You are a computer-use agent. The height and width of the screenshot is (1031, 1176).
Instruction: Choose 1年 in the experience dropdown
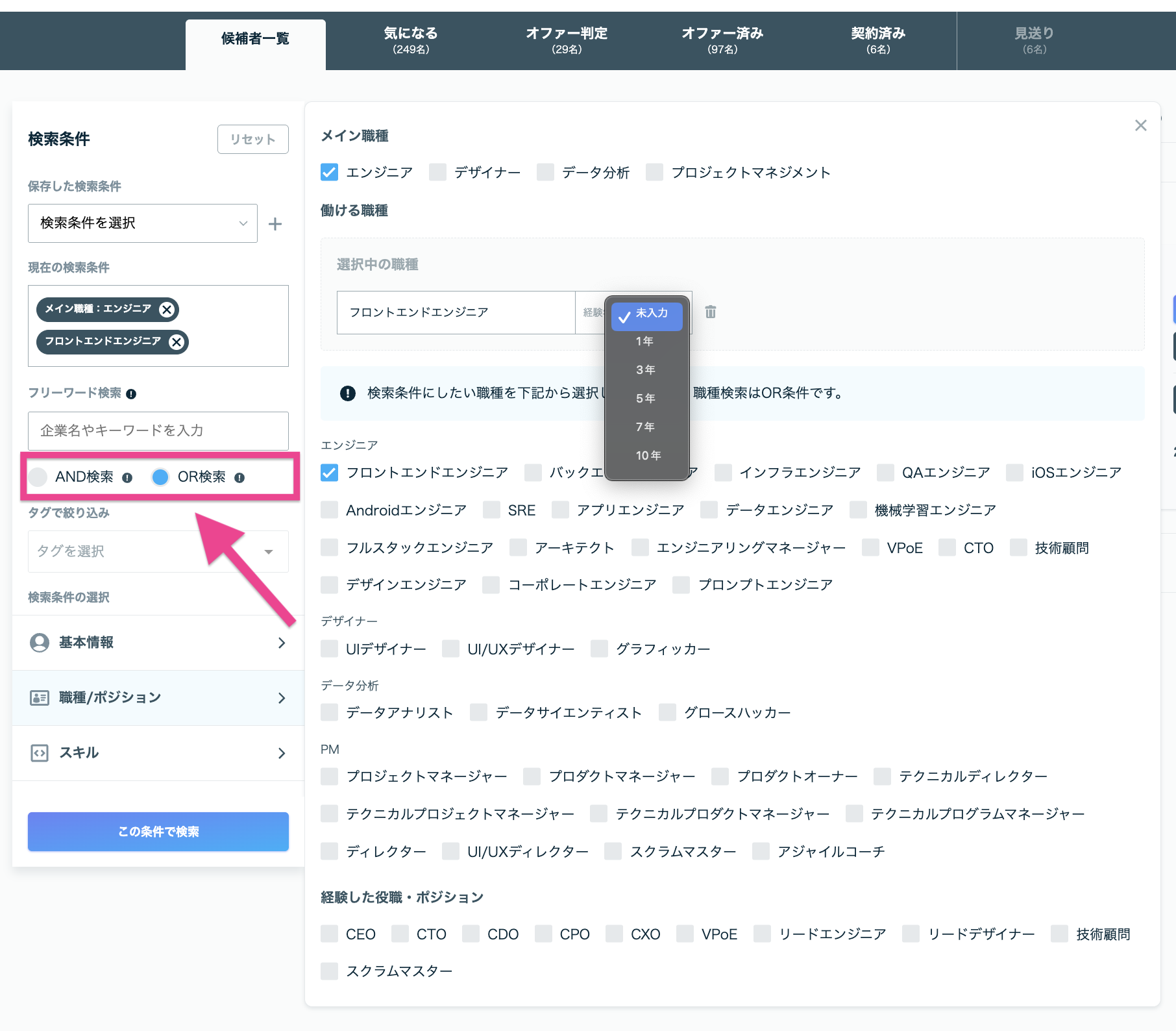(x=646, y=342)
